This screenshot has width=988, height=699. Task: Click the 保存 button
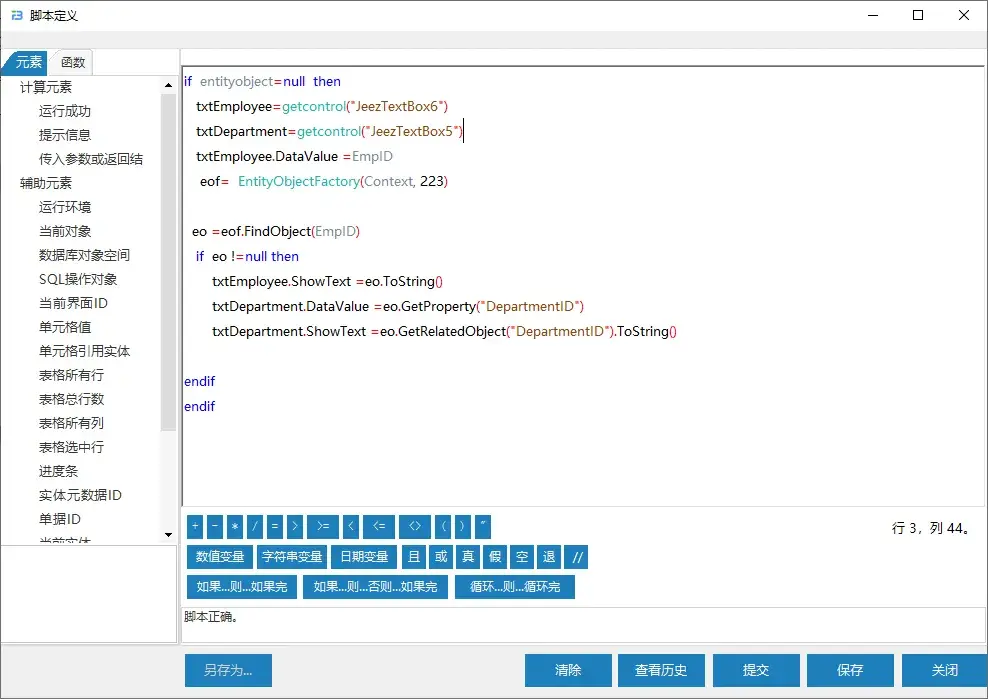[x=849, y=670]
